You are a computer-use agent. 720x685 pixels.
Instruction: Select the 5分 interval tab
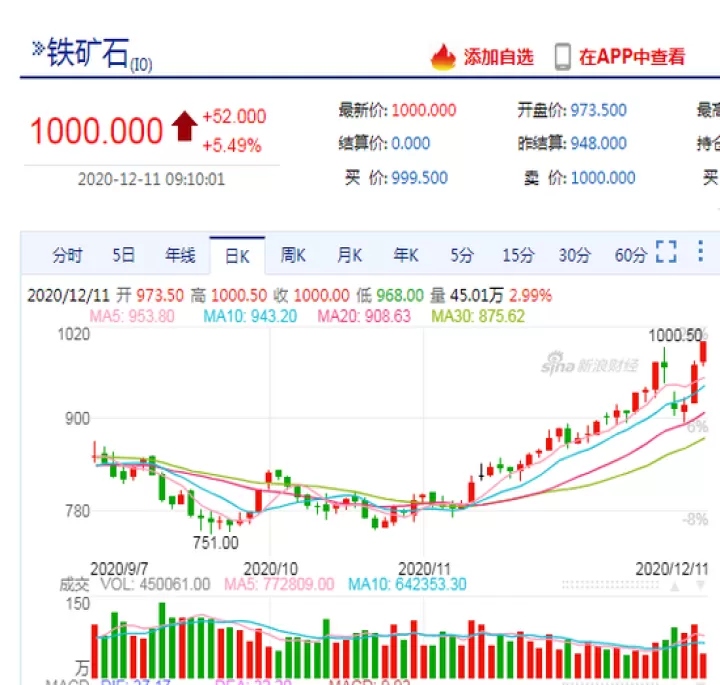pyautogui.click(x=461, y=255)
